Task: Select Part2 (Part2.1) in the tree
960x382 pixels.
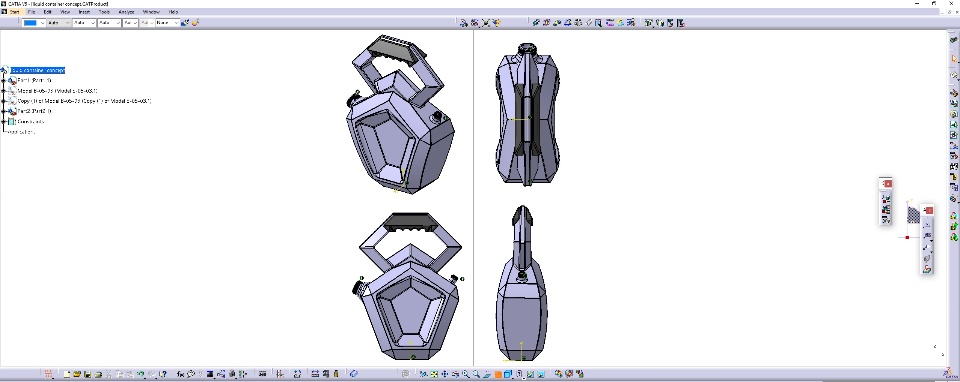Action: point(34,111)
